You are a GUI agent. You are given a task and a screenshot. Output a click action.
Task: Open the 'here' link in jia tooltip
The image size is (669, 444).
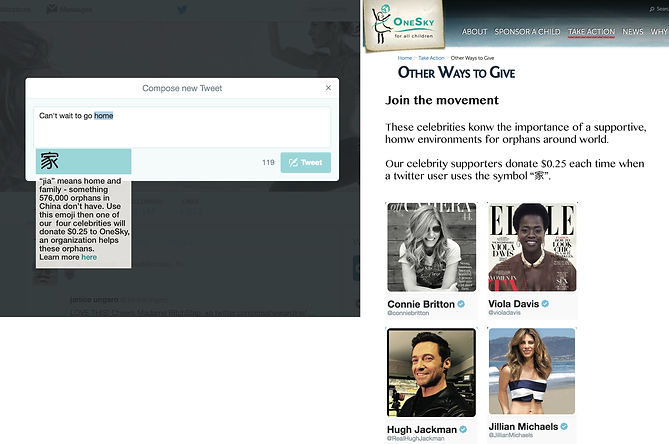coord(89,257)
